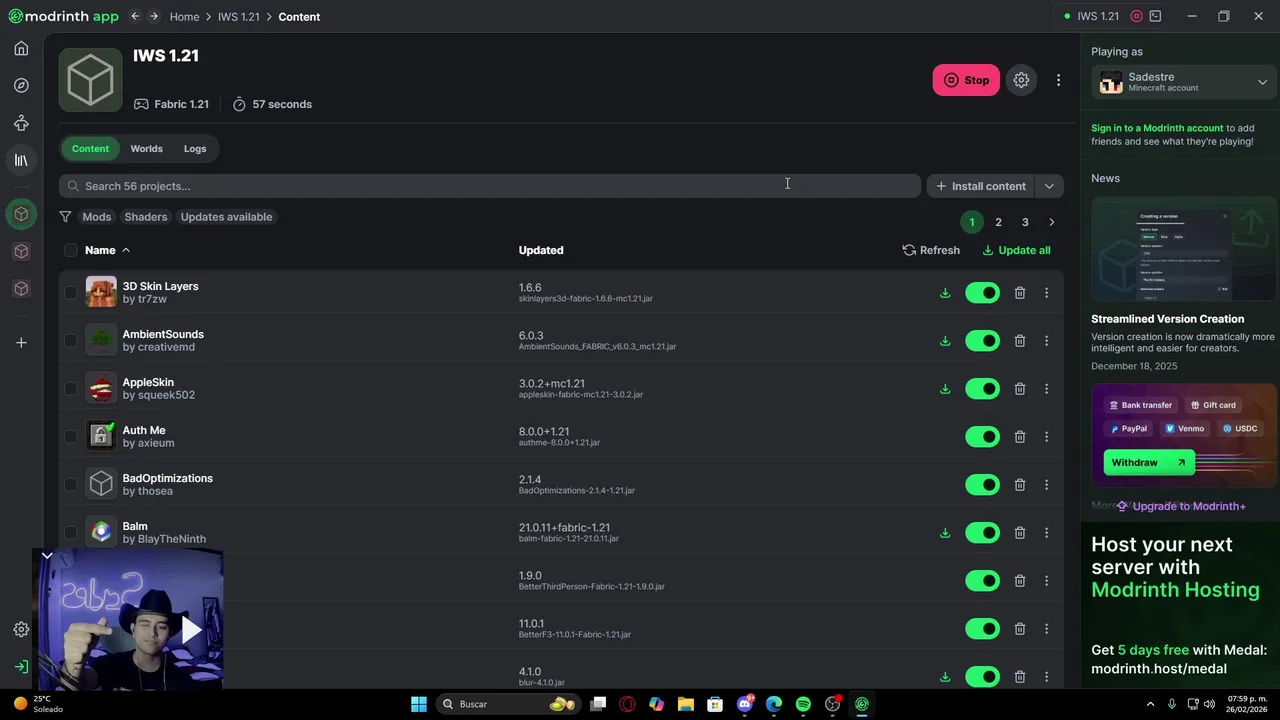Expand the Install content dropdown arrow
The width and height of the screenshot is (1280, 720).
pos(1049,186)
